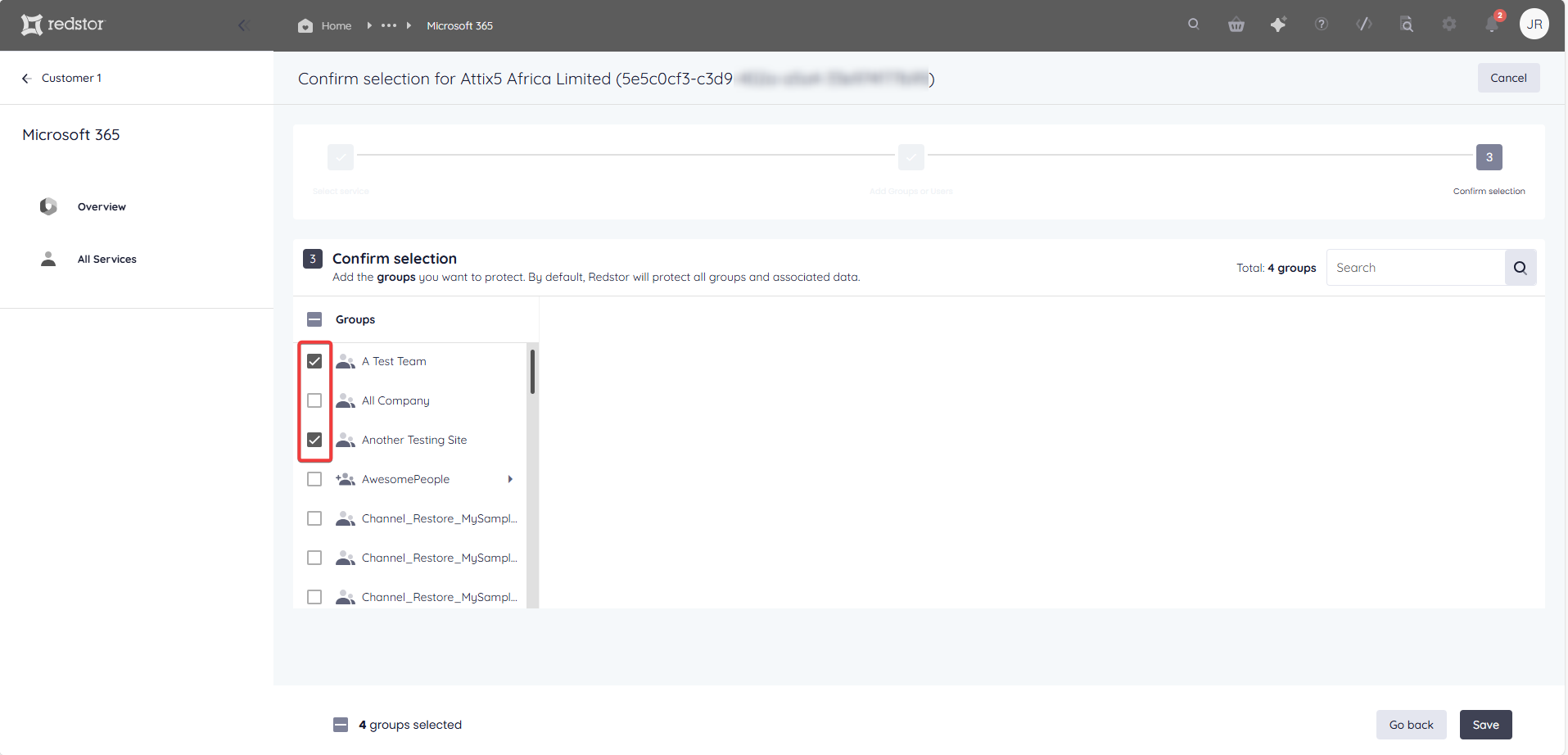Select the AwesomePeople row label
Screen dimensions: 1568x755
[405, 479]
